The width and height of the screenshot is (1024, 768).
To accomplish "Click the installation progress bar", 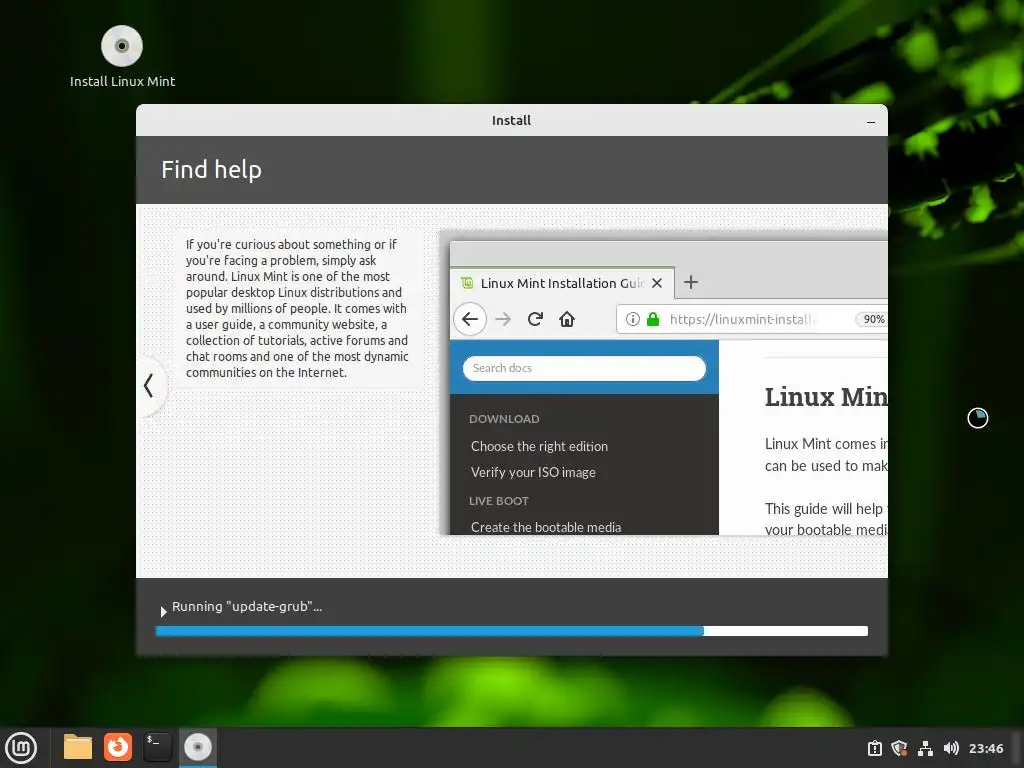I will [x=511, y=631].
